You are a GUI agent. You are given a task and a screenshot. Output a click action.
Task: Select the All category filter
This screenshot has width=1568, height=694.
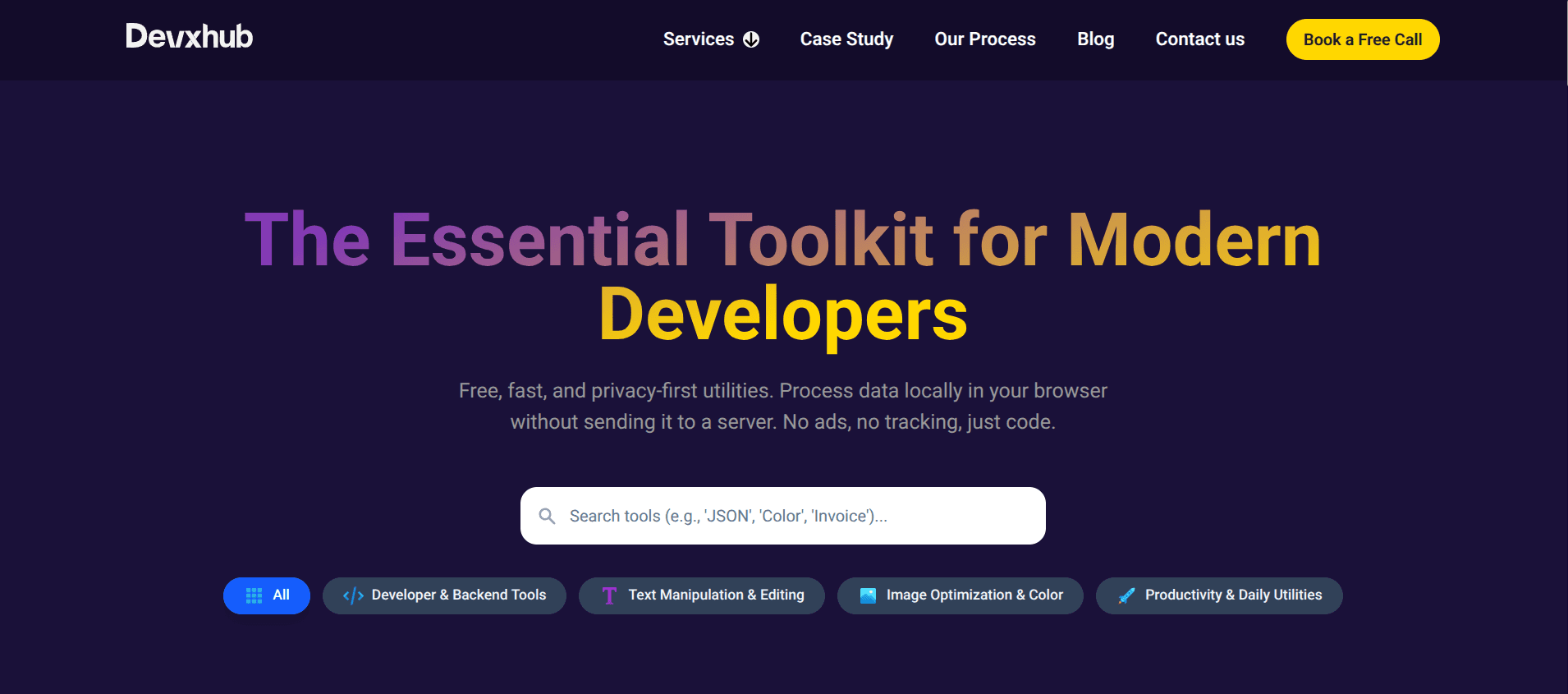tap(267, 595)
